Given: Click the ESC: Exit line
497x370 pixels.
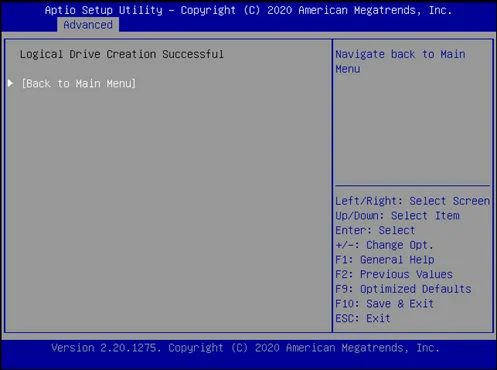Looking at the screenshot, I should tap(363, 318).
